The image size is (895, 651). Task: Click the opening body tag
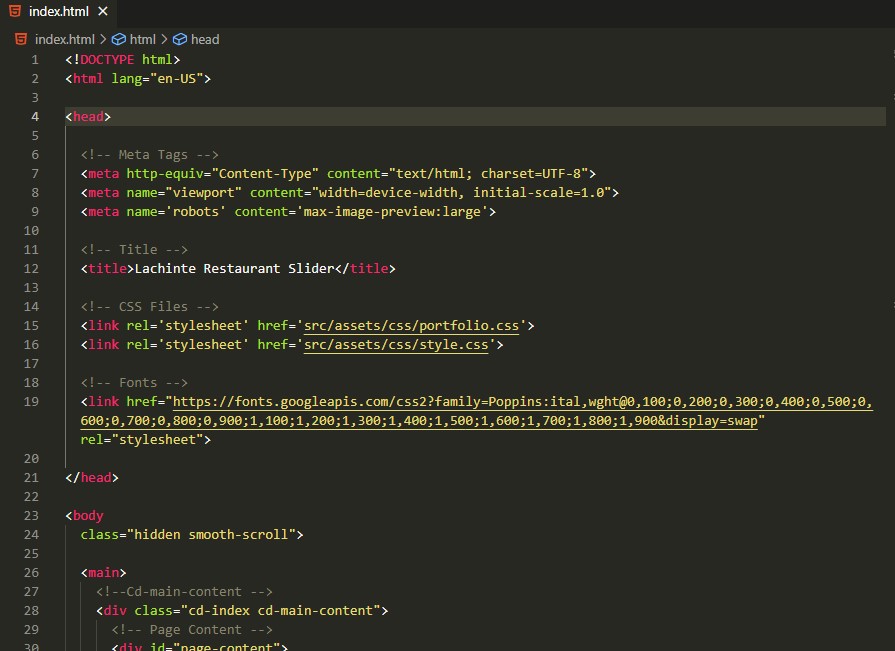pyautogui.click(x=84, y=516)
